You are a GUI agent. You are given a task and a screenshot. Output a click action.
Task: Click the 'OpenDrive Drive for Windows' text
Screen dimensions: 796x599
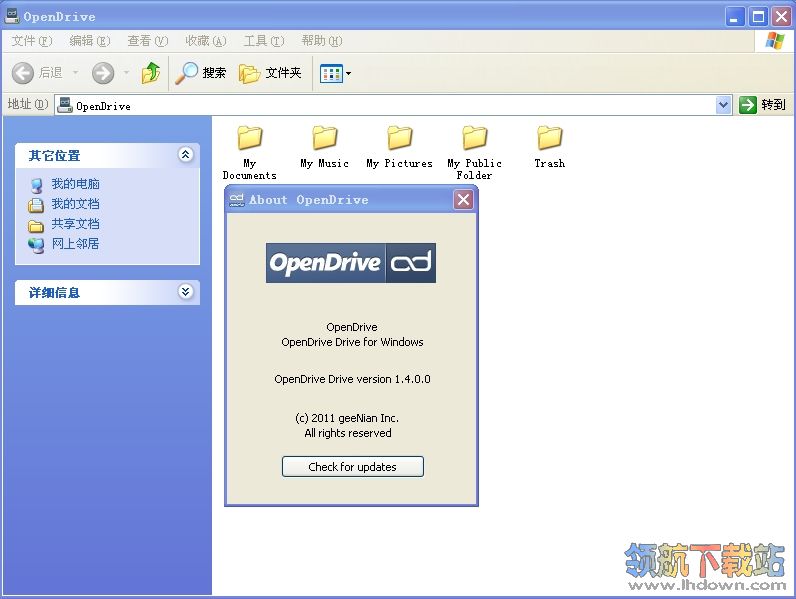pos(352,342)
